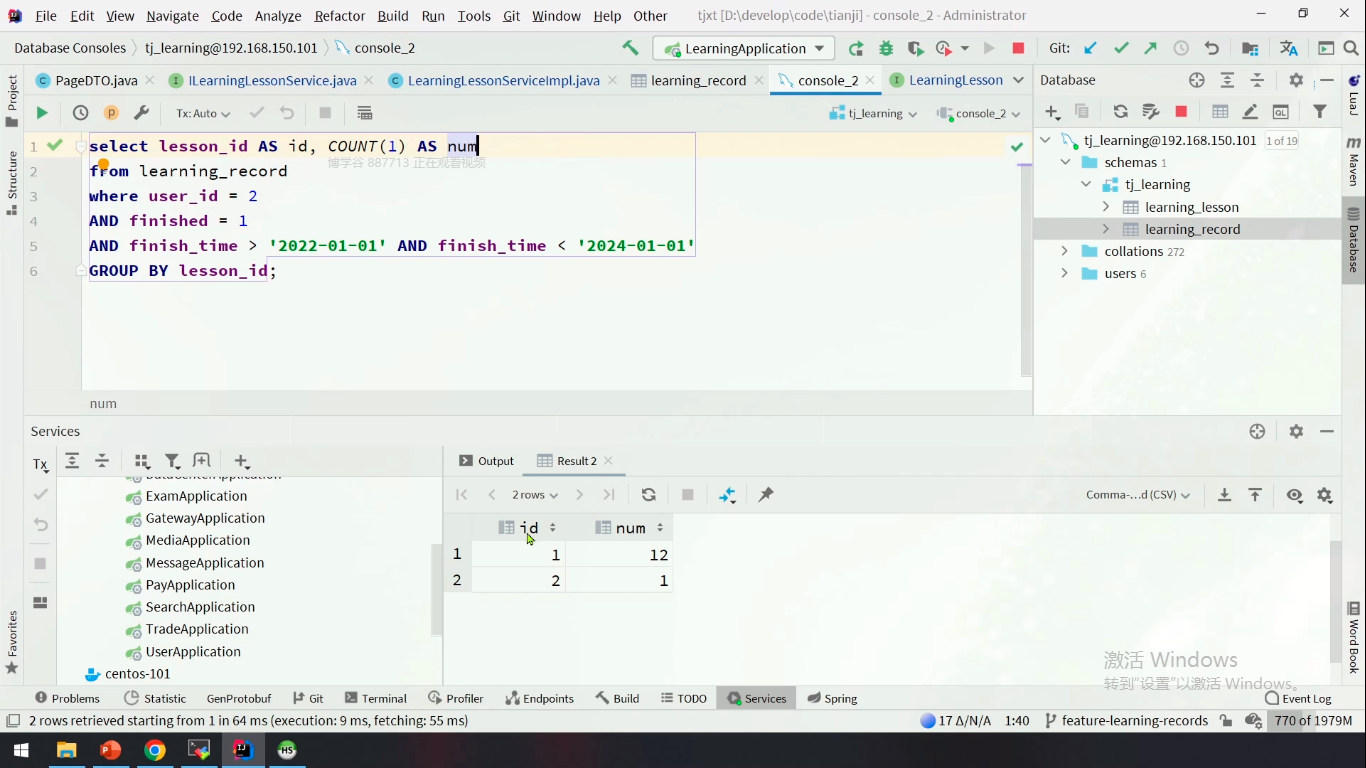This screenshot has height=768, width=1366.
Task: Switch to the Output tab
Action: click(486, 461)
